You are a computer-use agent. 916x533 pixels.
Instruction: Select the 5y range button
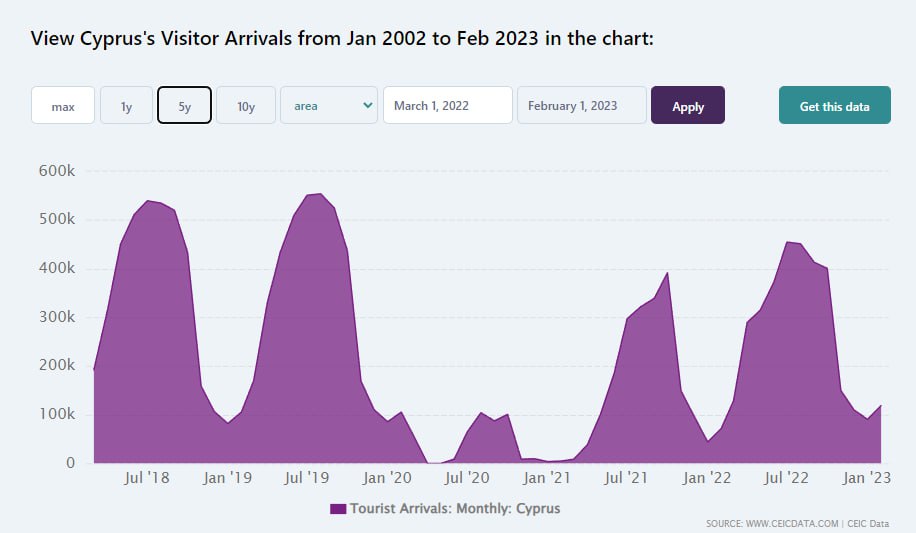click(184, 105)
